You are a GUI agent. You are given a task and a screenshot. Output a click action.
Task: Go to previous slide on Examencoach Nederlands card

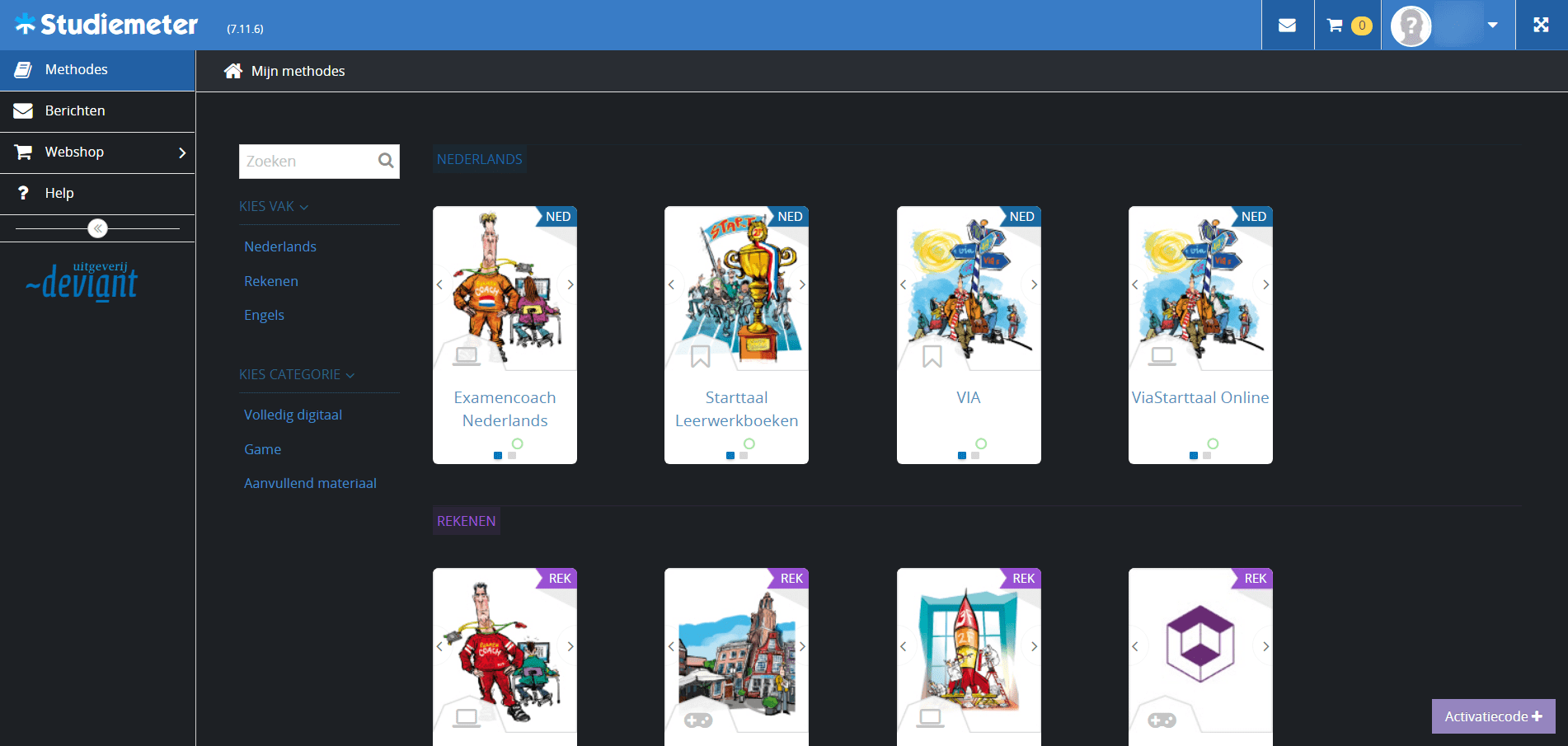(439, 284)
